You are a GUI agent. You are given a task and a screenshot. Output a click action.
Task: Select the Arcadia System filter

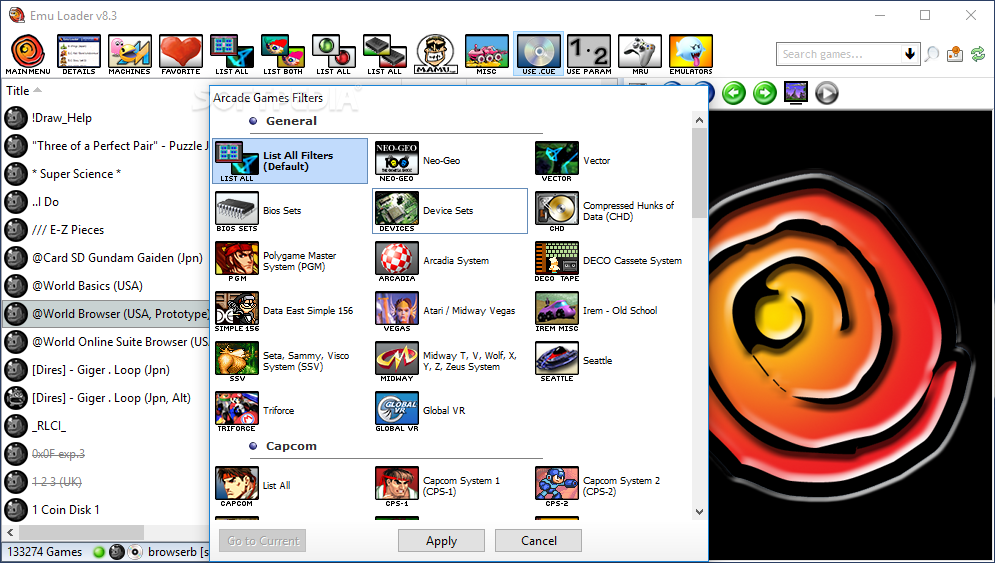(449, 261)
